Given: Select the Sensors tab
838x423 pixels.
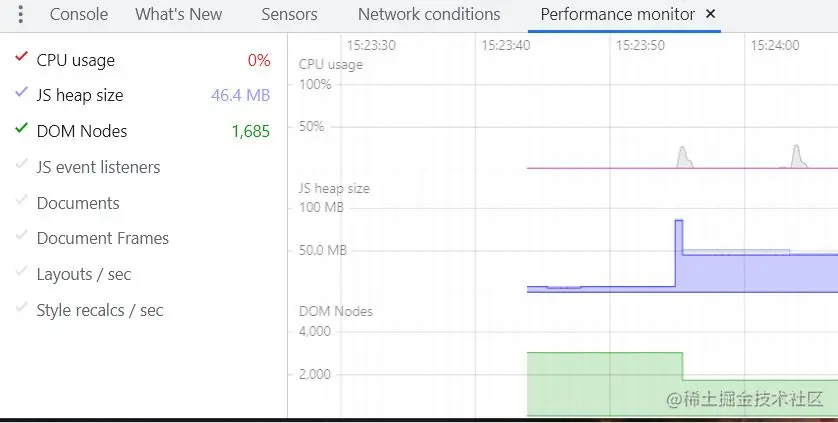Looking at the screenshot, I should click(289, 15).
